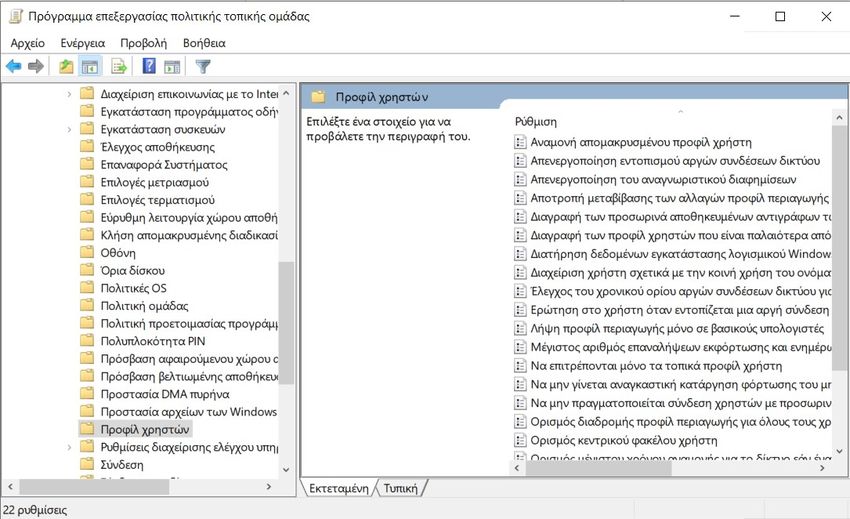Image resolution: width=850 pixels, height=519 pixels.
Task: Open the Προβολή menu
Action: pyautogui.click(x=144, y=43)
